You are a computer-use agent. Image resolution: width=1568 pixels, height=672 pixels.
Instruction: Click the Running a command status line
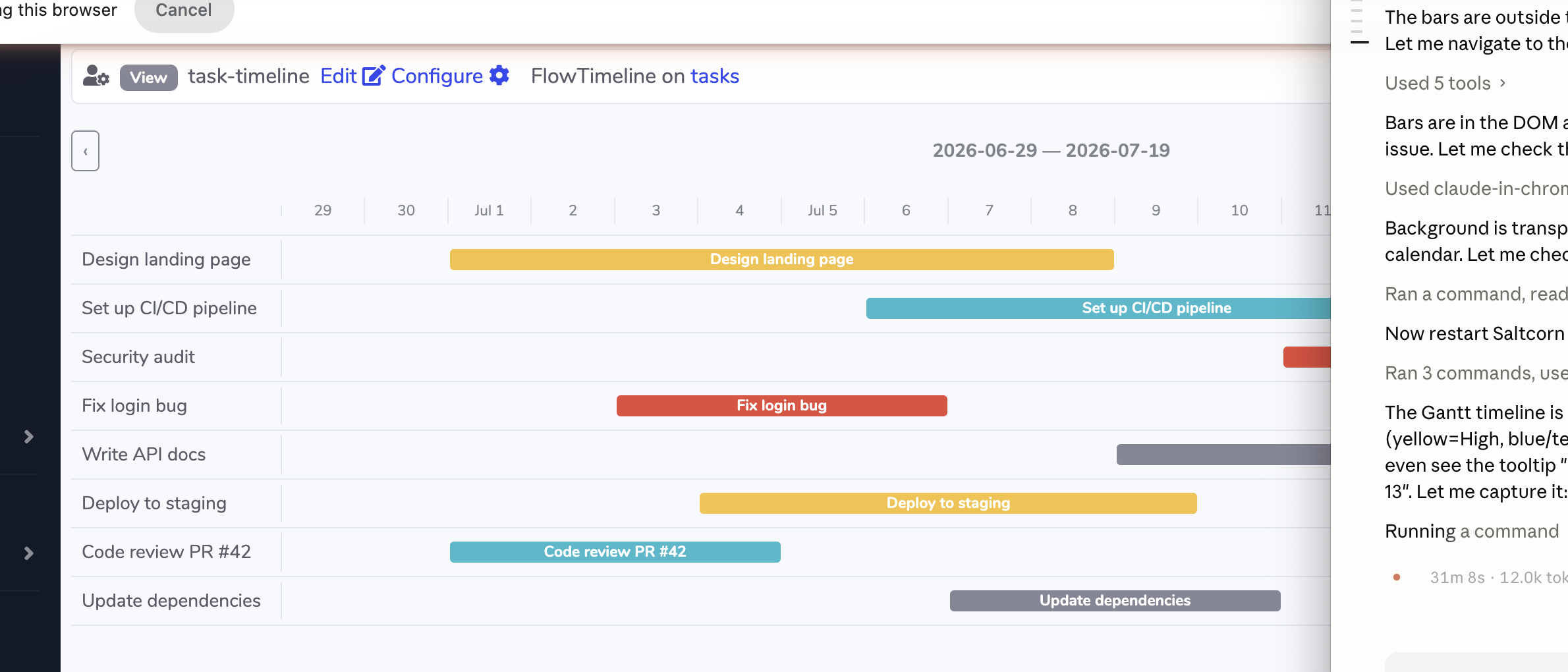coord(1472,531)
